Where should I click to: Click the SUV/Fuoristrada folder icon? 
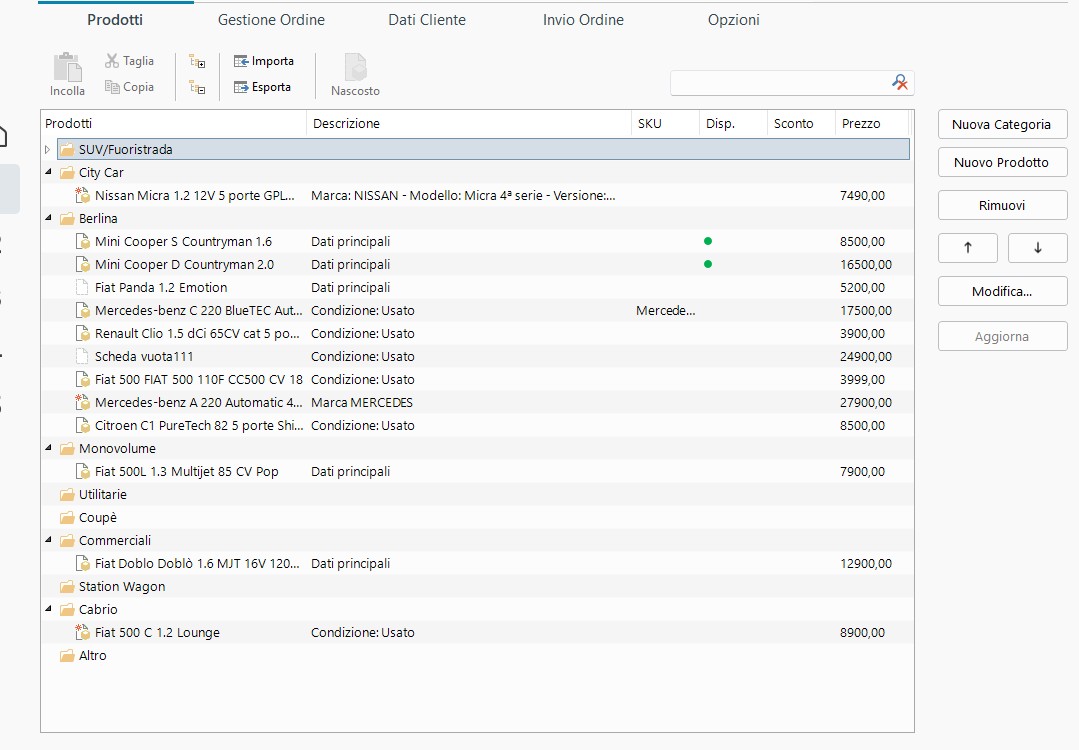67,150
